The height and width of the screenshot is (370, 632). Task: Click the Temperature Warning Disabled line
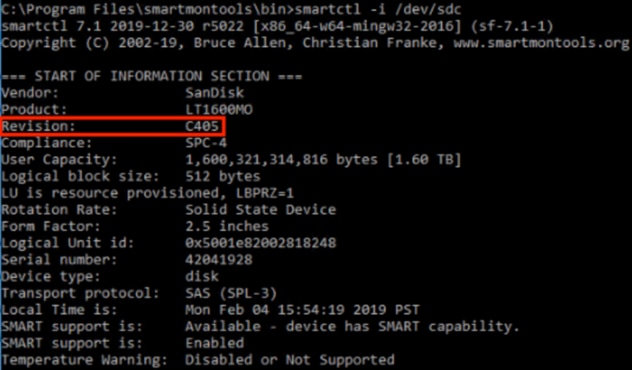pyautogui.click(x=198, y=360)
